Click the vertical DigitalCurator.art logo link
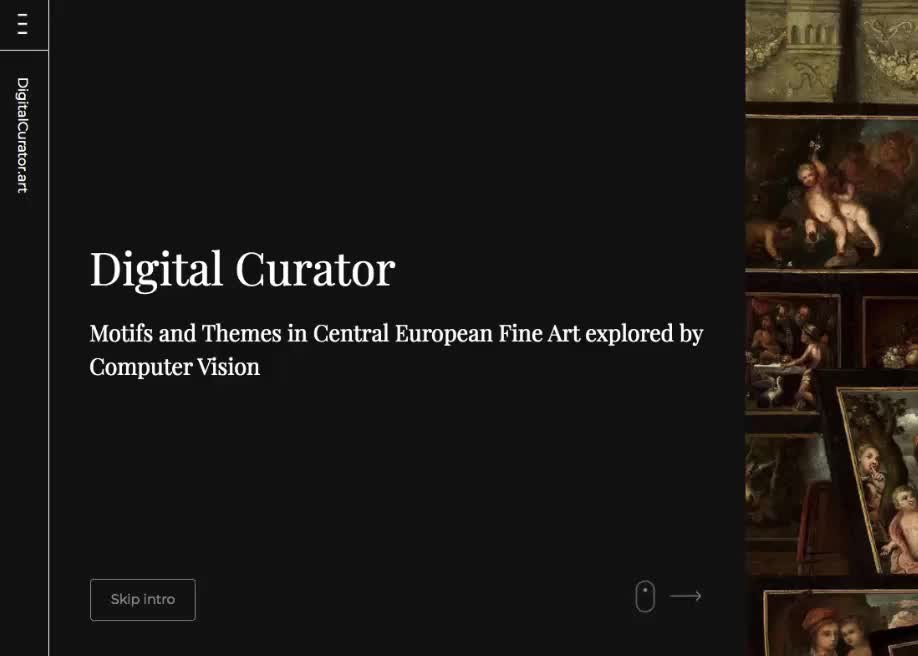 click(23, 135)
